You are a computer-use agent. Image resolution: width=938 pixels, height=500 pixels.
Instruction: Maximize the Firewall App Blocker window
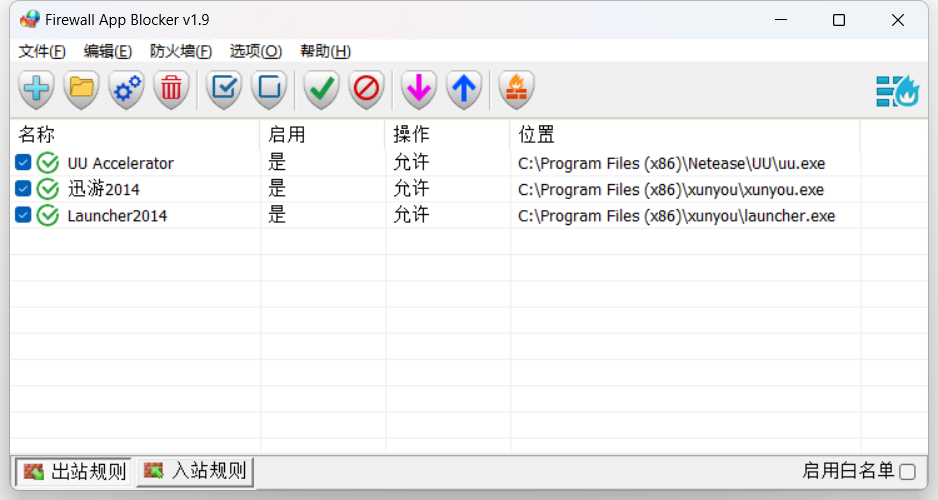[x=839, y=20]
